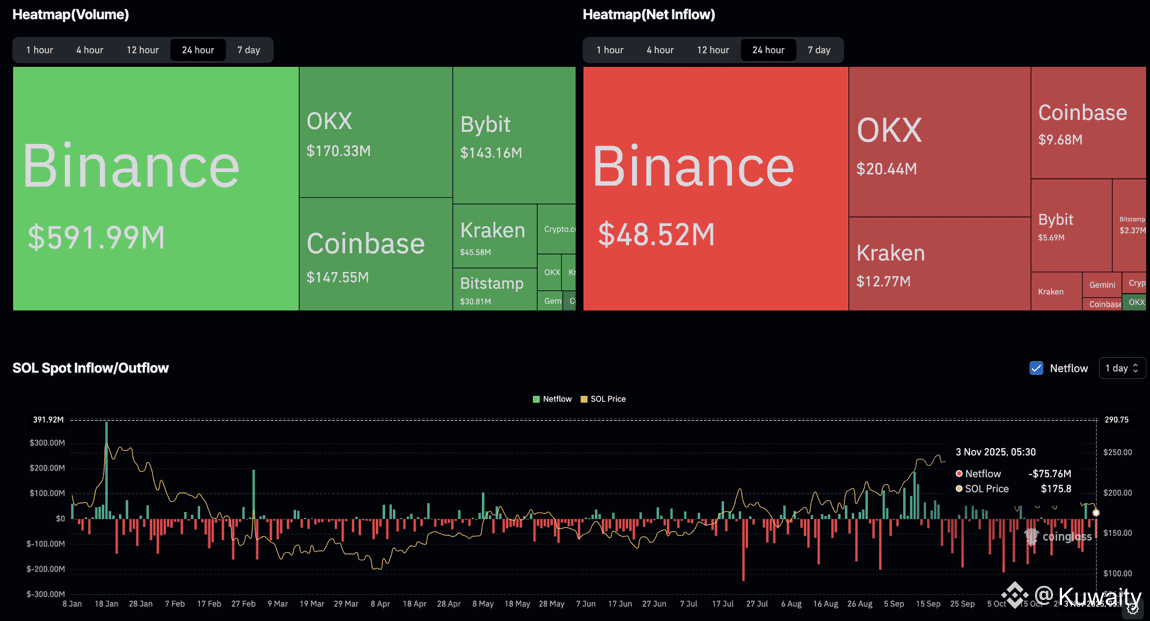1150x621 pixels.
Task: Click Binance logo icon beside @Kuwaity
Action: (x=1015, y=595)
